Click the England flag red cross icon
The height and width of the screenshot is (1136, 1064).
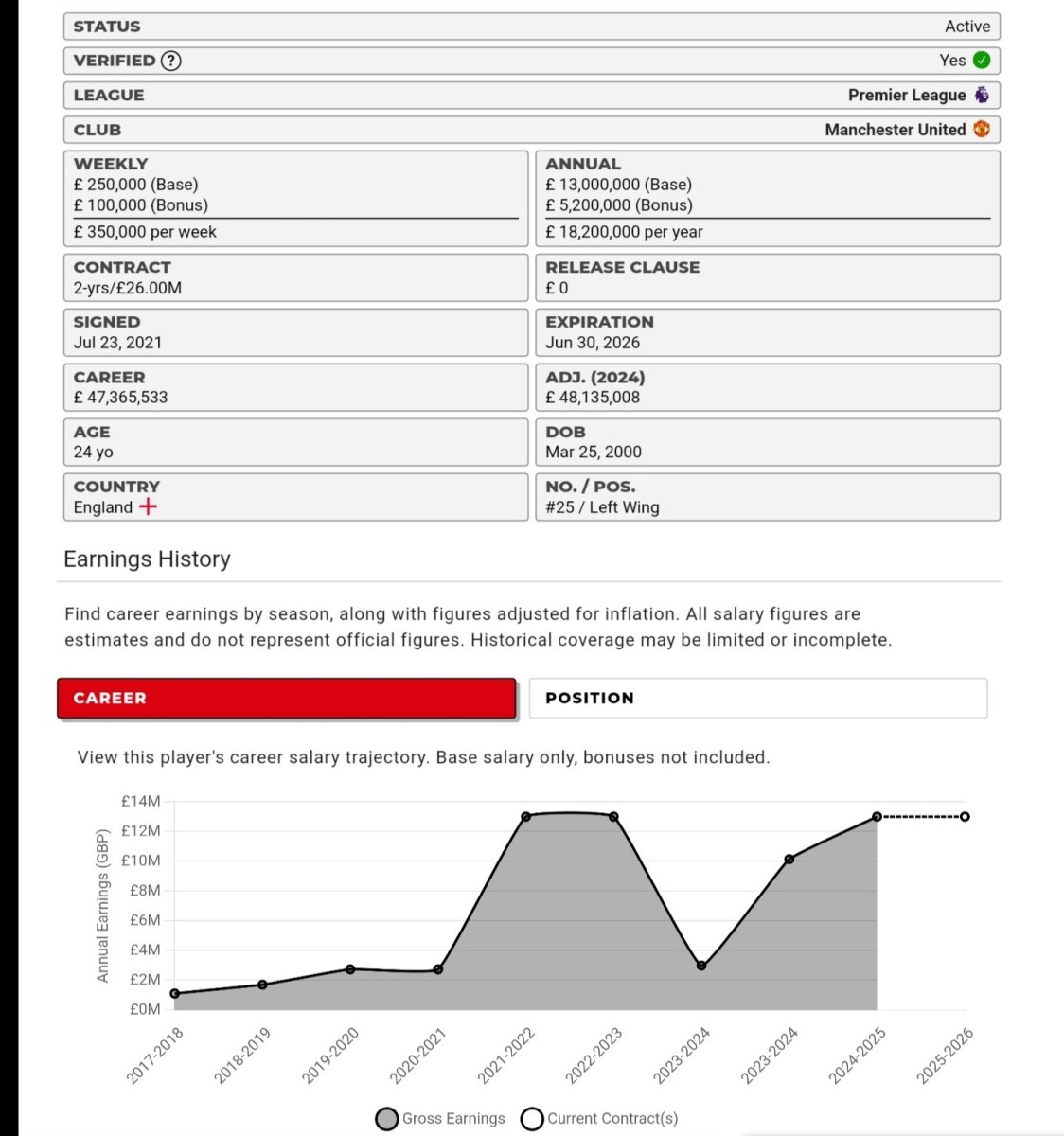click(x=148, y=506)
